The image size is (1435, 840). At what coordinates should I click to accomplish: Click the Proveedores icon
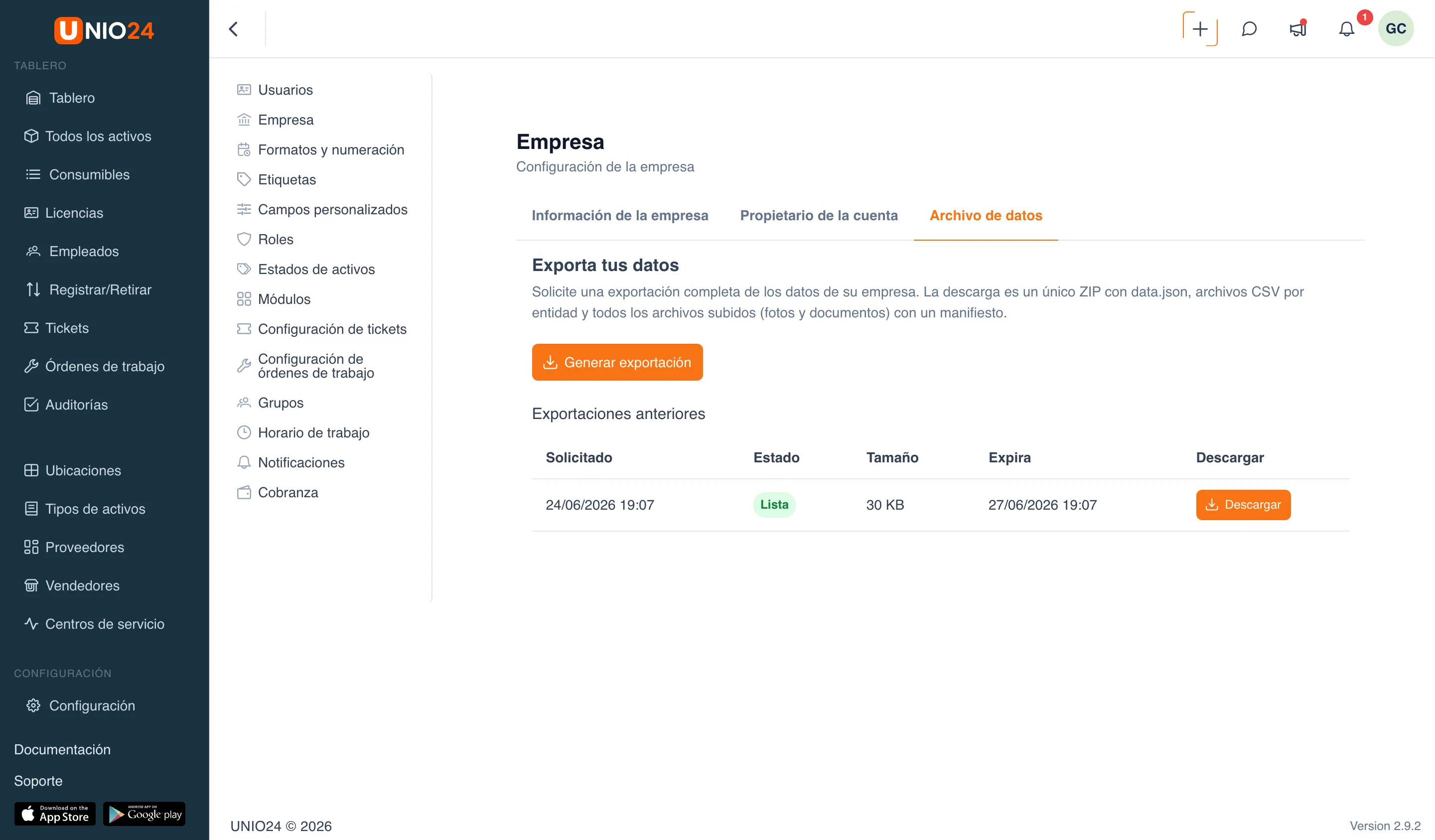(31, 547)
